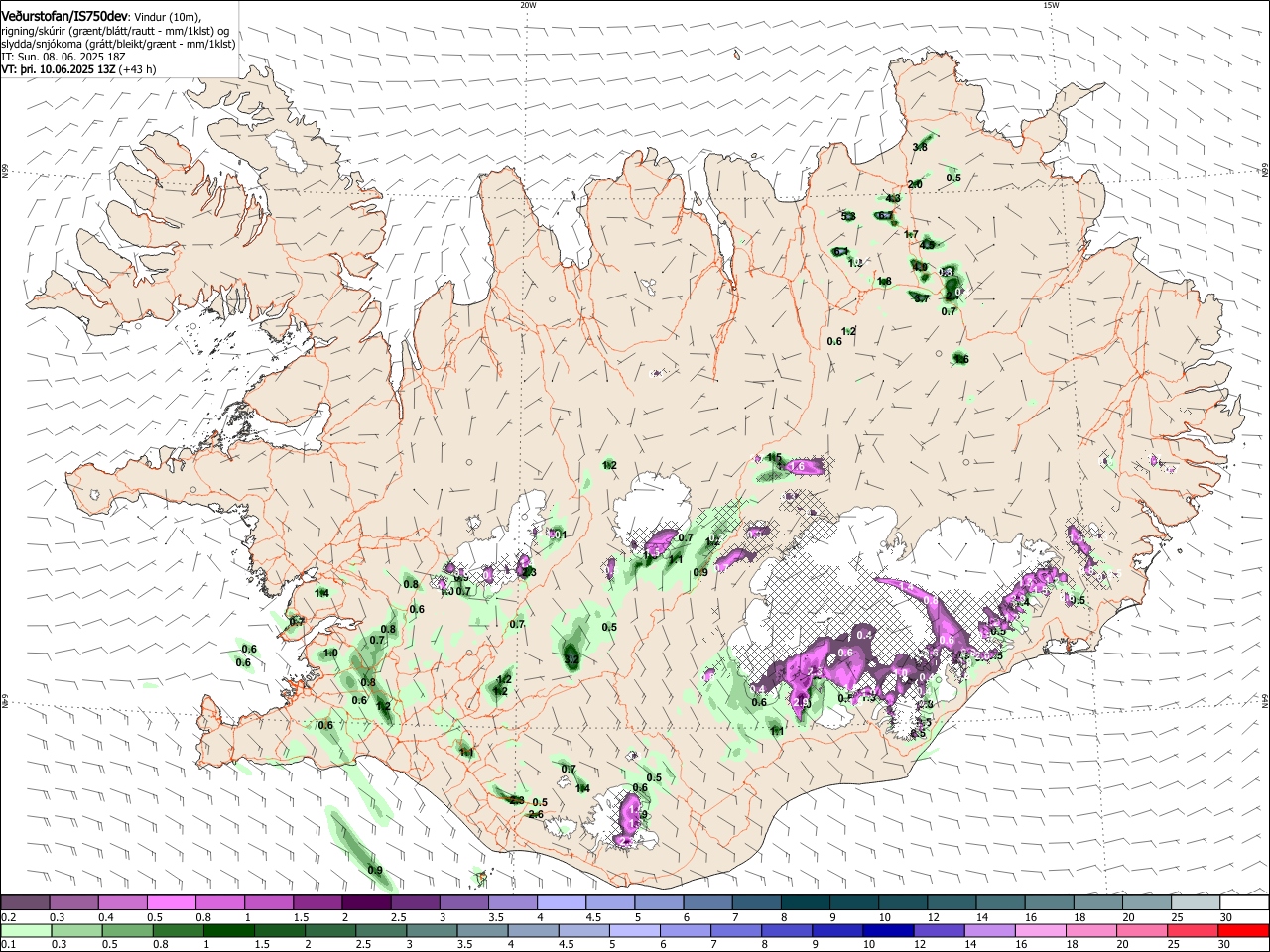
Task: Click the Veðurstofan/IS750dev title text
Action: (64, 15)
